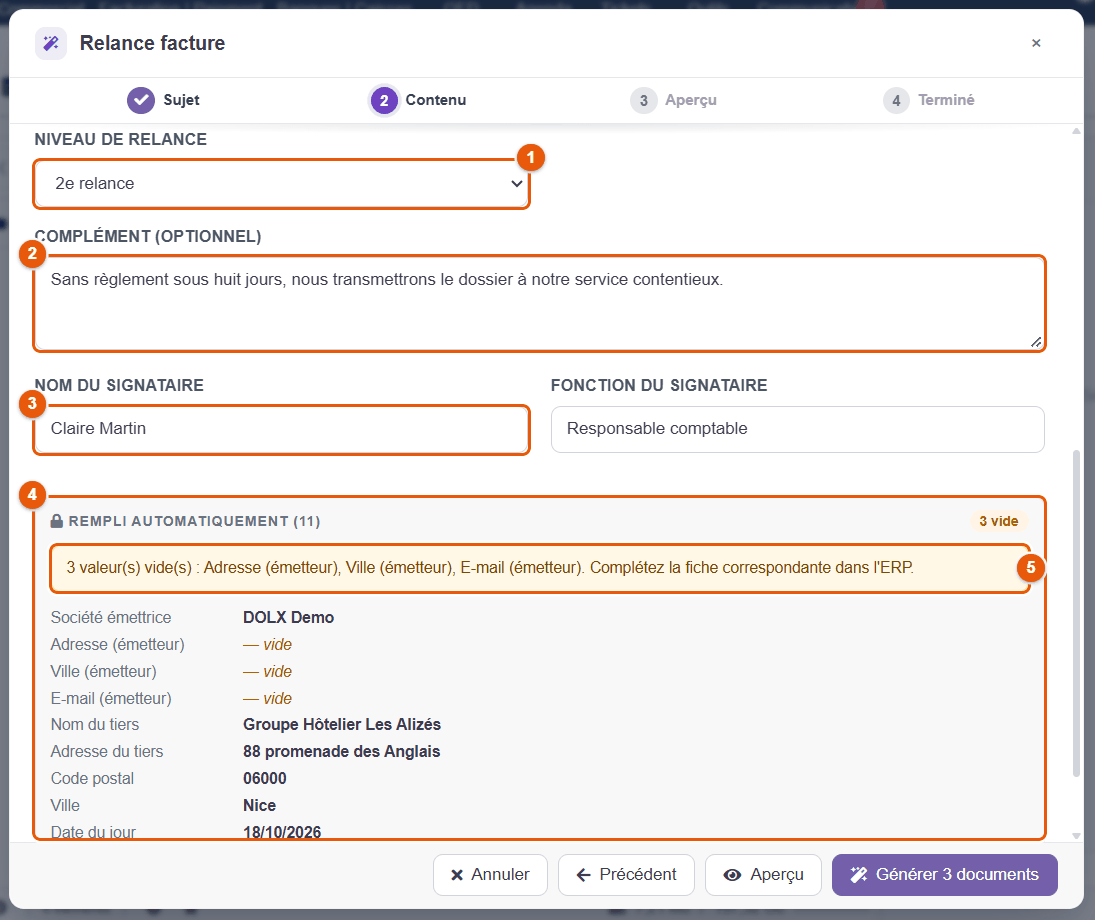The width and height of the screenshot is (1095, 920).
Task: Click the scrollbar's down arrow
Action: tap(1076, 835)
